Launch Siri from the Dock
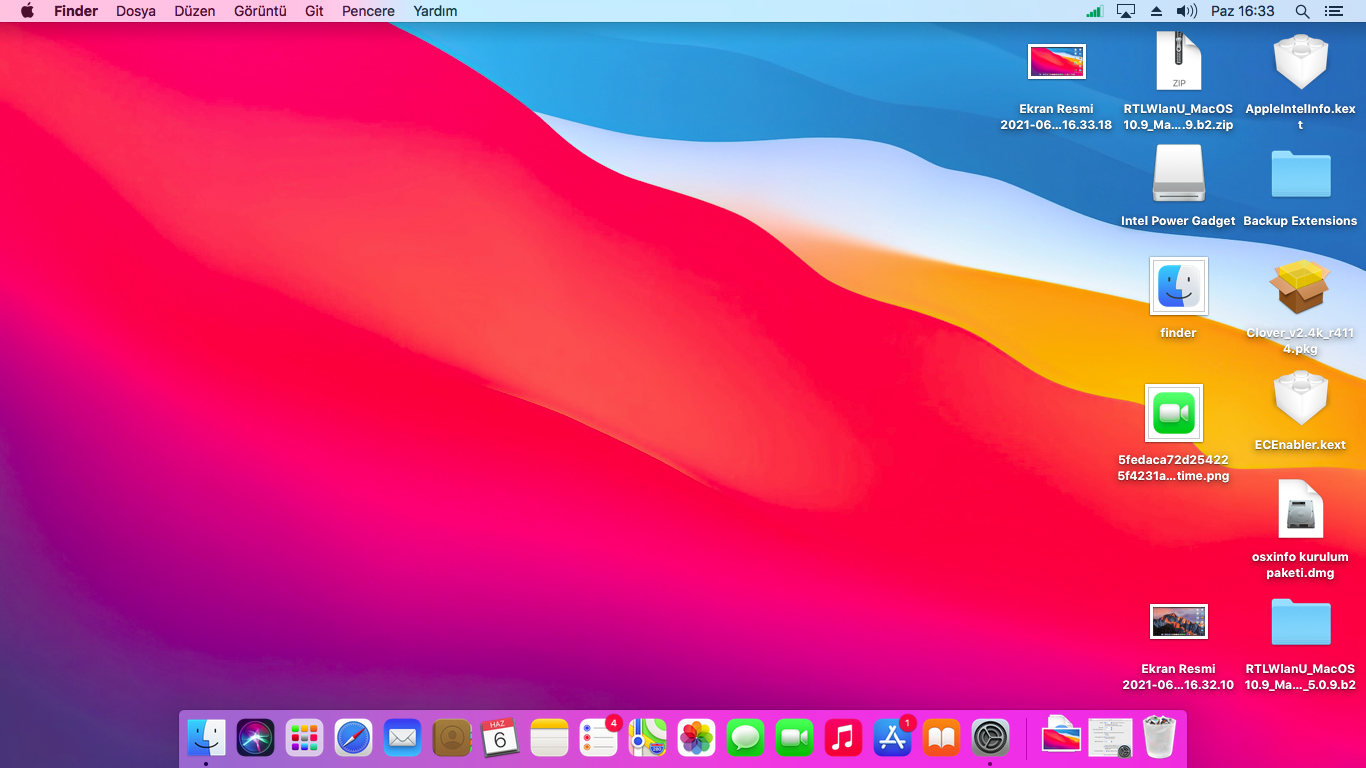The height and width of the screenshot is (768, 1366). [x=255, y=738]
